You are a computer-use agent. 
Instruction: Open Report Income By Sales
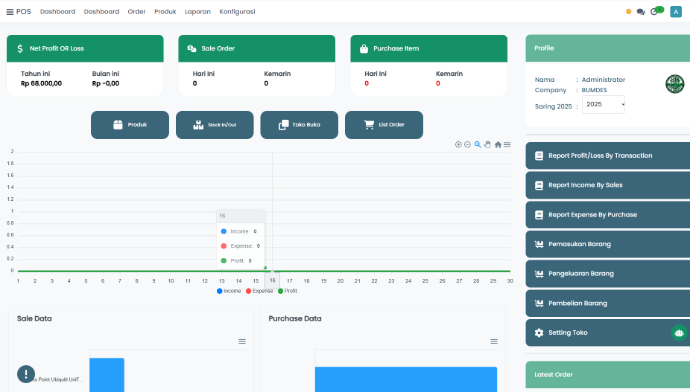click(x=608, y=185)
